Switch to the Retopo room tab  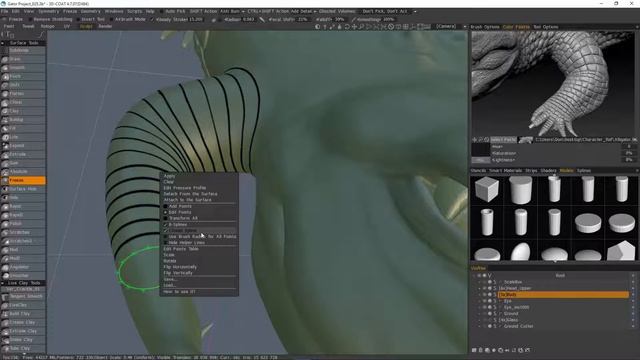47,26
